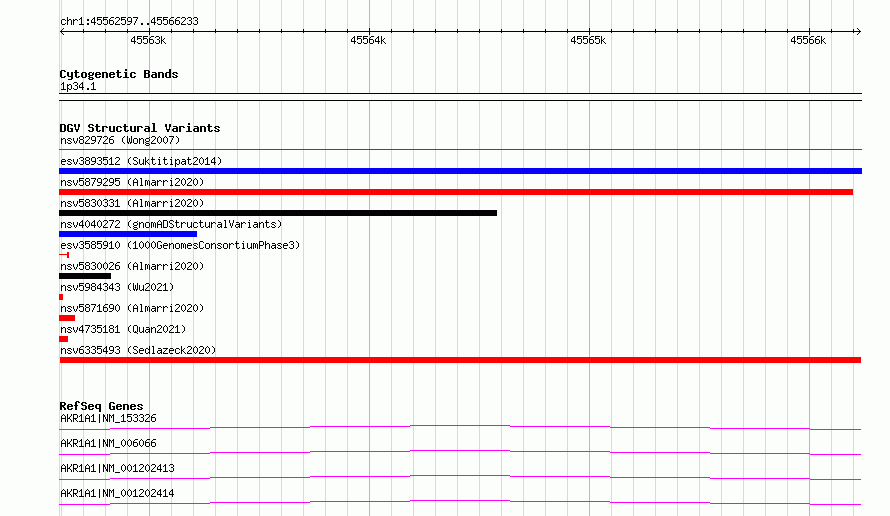
Task: Click the RefSeq Genes track title
Action: (101, 406)
